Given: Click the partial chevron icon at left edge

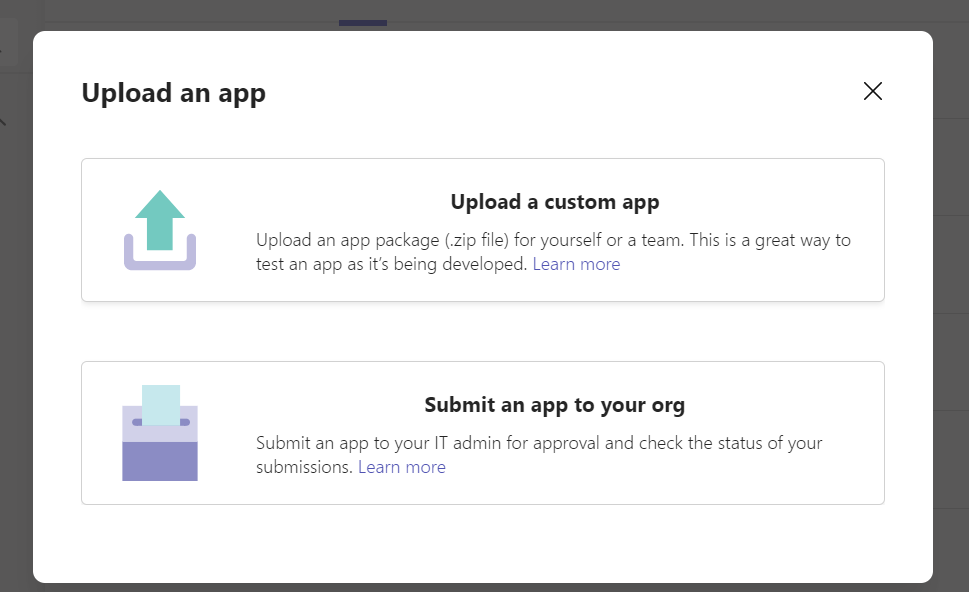Looking at the screenshot, I should click(2, 121).
